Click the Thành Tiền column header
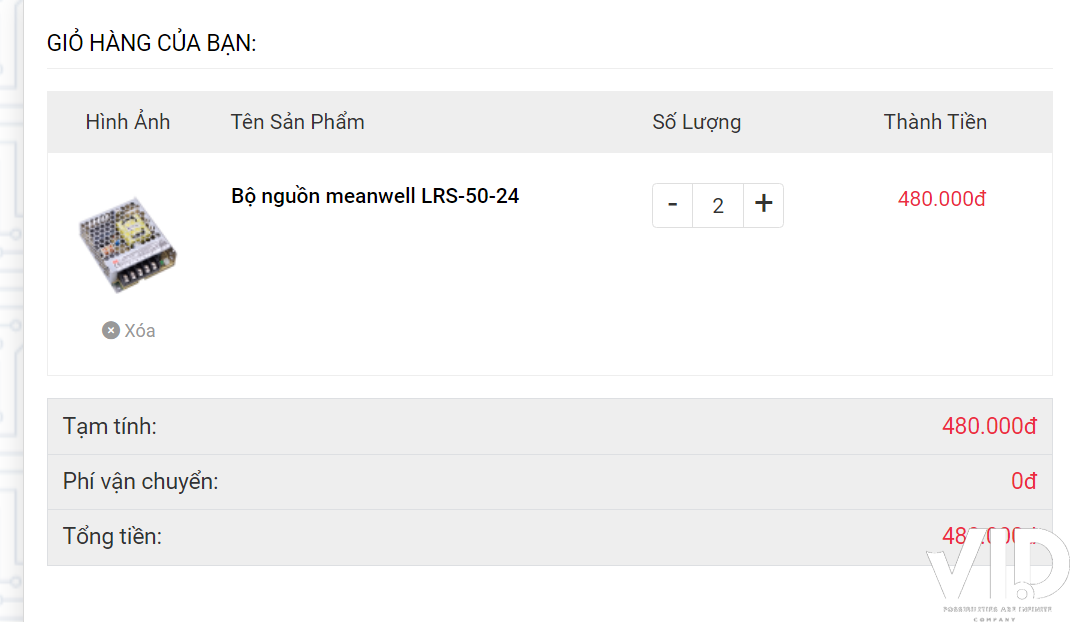 (935, 122)
